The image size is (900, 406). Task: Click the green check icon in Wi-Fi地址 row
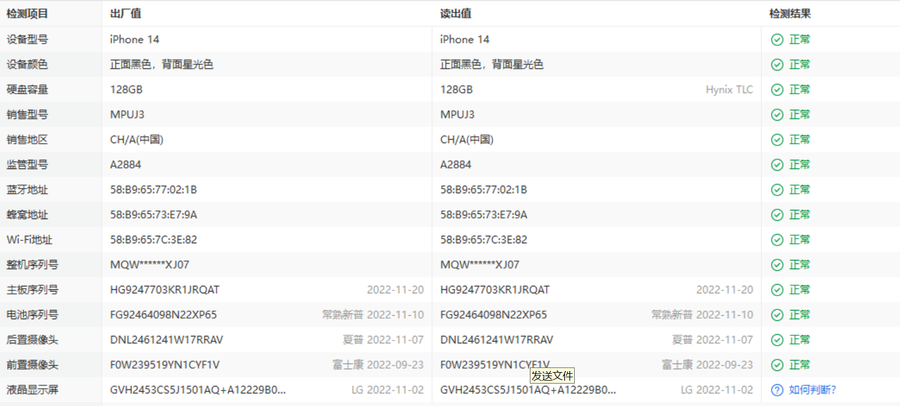pyautogui.click(x=777, y=239)
